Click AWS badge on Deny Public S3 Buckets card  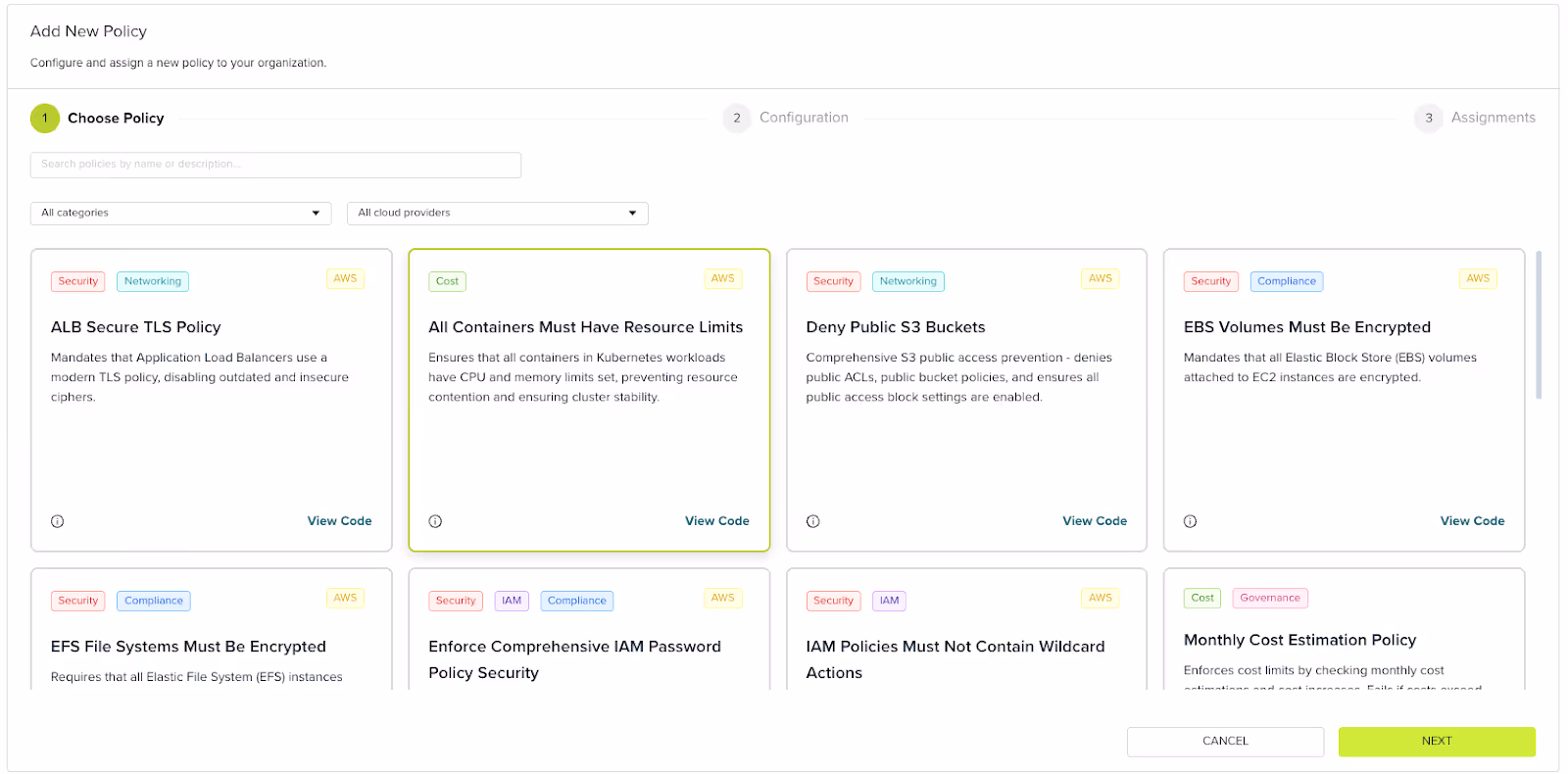pos(1101,278)
